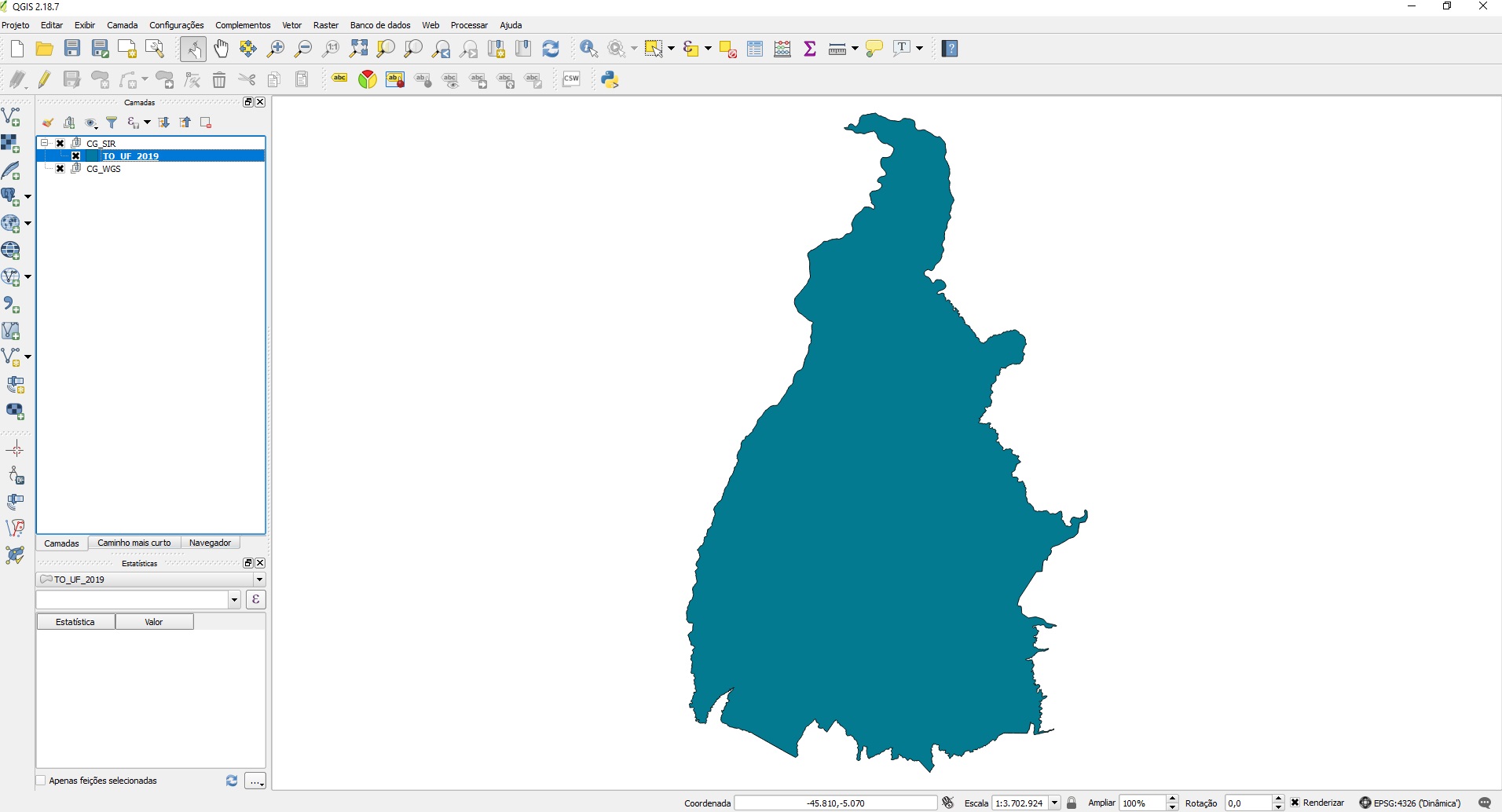Viewport: 1502px width, 812px height.
Task: Select the Pan Map hand tool
Action: [x=221, y=49]
